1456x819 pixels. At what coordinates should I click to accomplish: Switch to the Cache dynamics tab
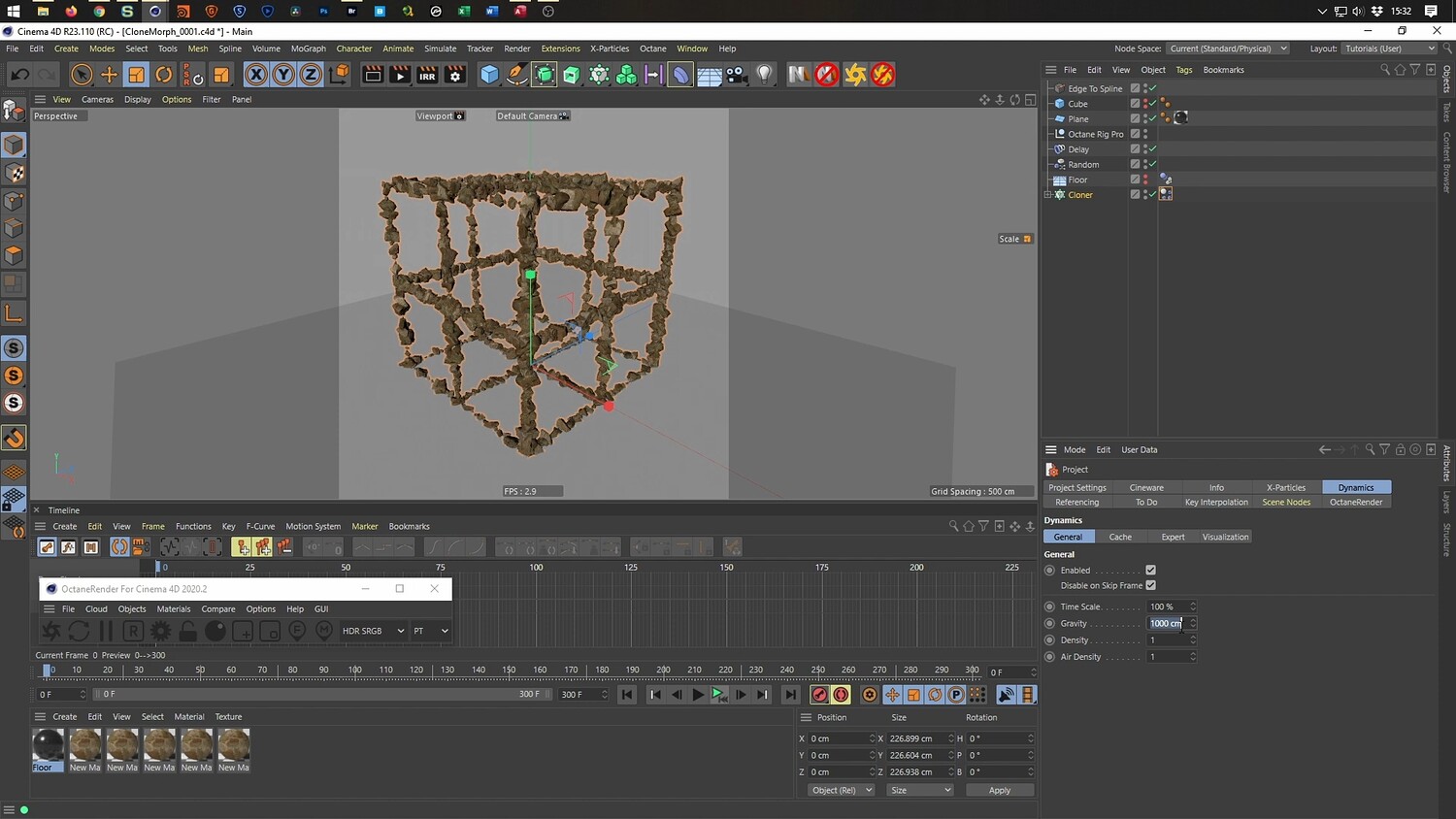click(1120, 537)
